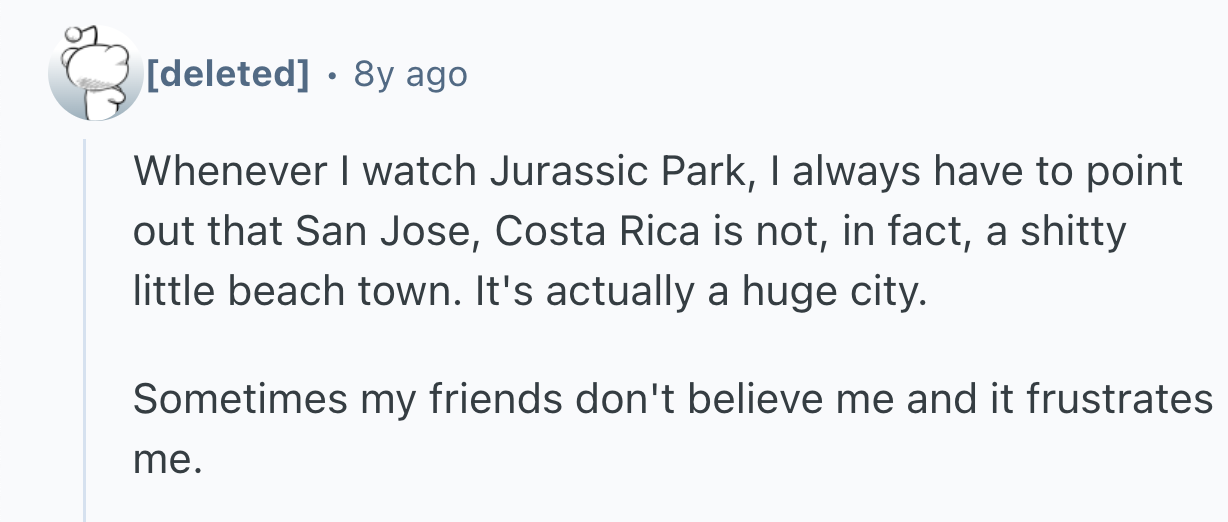Click the final "me." on the last line

tap(167, 459)
